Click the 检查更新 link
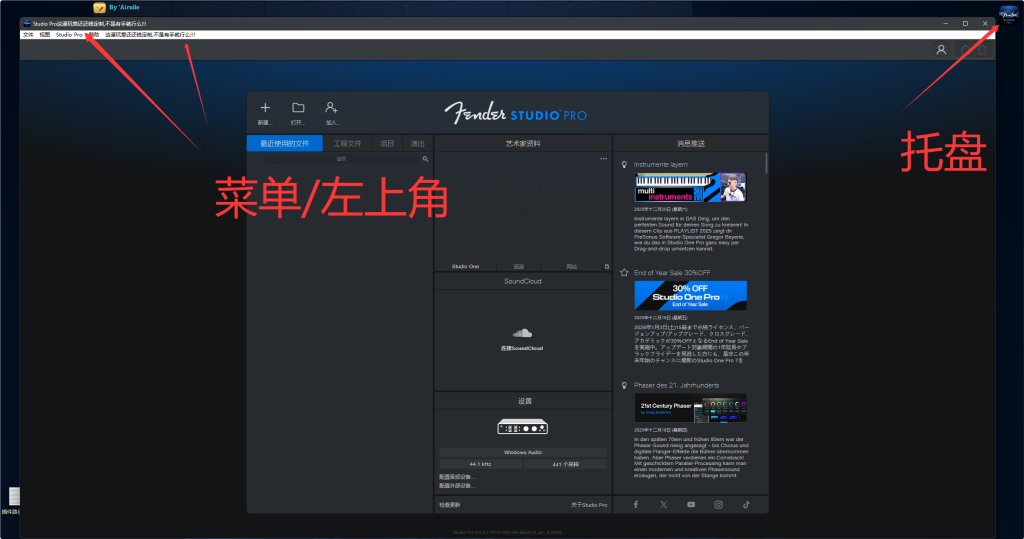The height and width of the screenshot is (539, 1024). point(449,504)
